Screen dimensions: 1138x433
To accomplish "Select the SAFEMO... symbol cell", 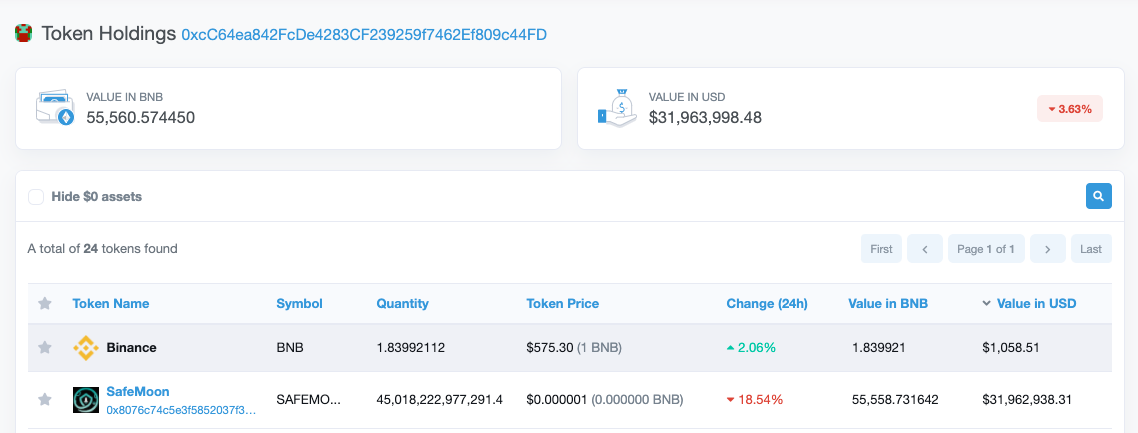I will point(308,400).
